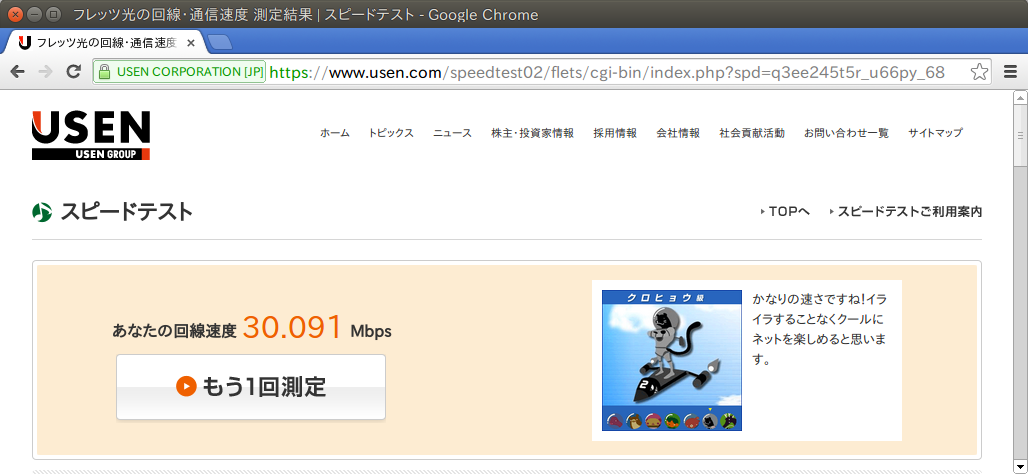Click the orange play icon in もう1回測定
Viewport: 1028px width, 474px height.
(x=186, y=386)
